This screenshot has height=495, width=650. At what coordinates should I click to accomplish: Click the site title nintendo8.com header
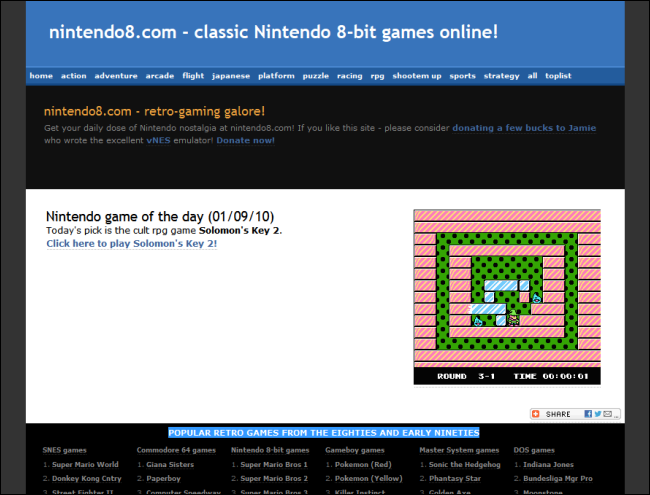273,32
